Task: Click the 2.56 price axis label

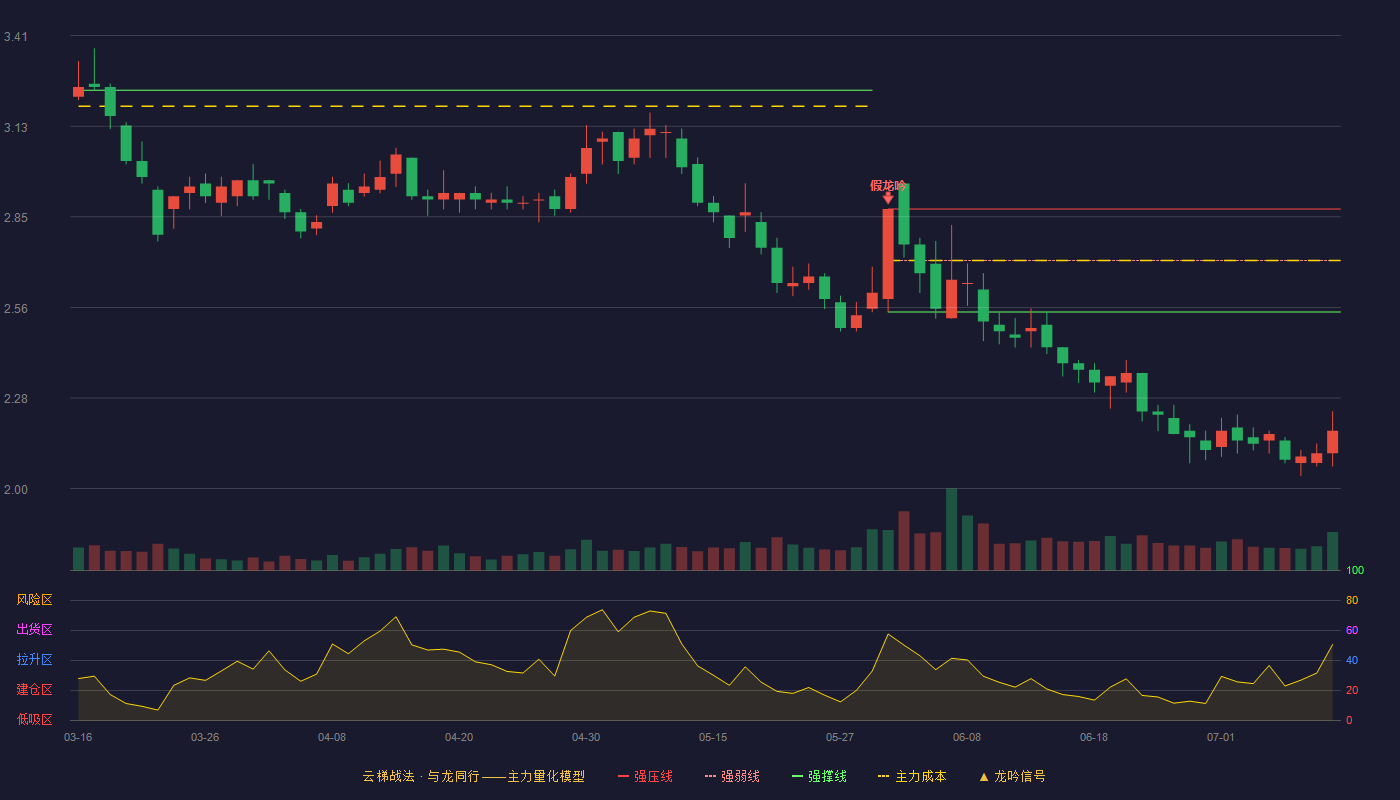Action: tap(16, 309)
